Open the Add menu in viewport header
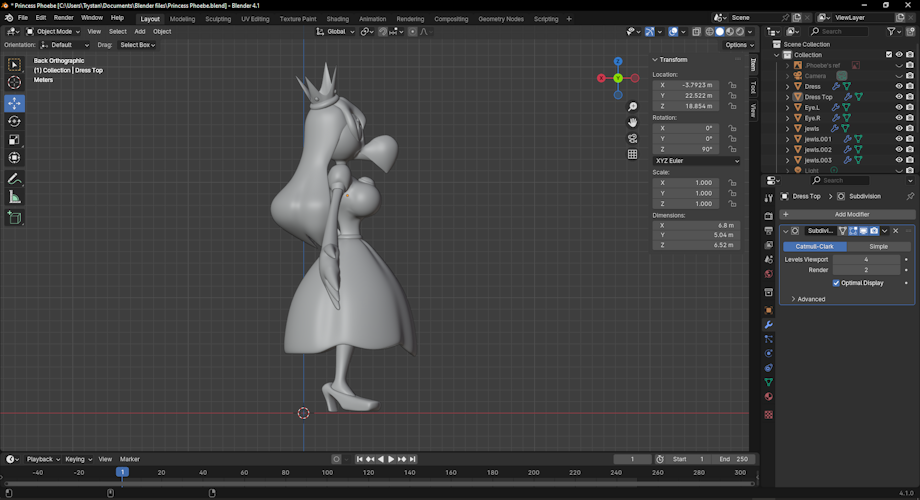Screen dimensions: 920x500 (x=140, y=32)
